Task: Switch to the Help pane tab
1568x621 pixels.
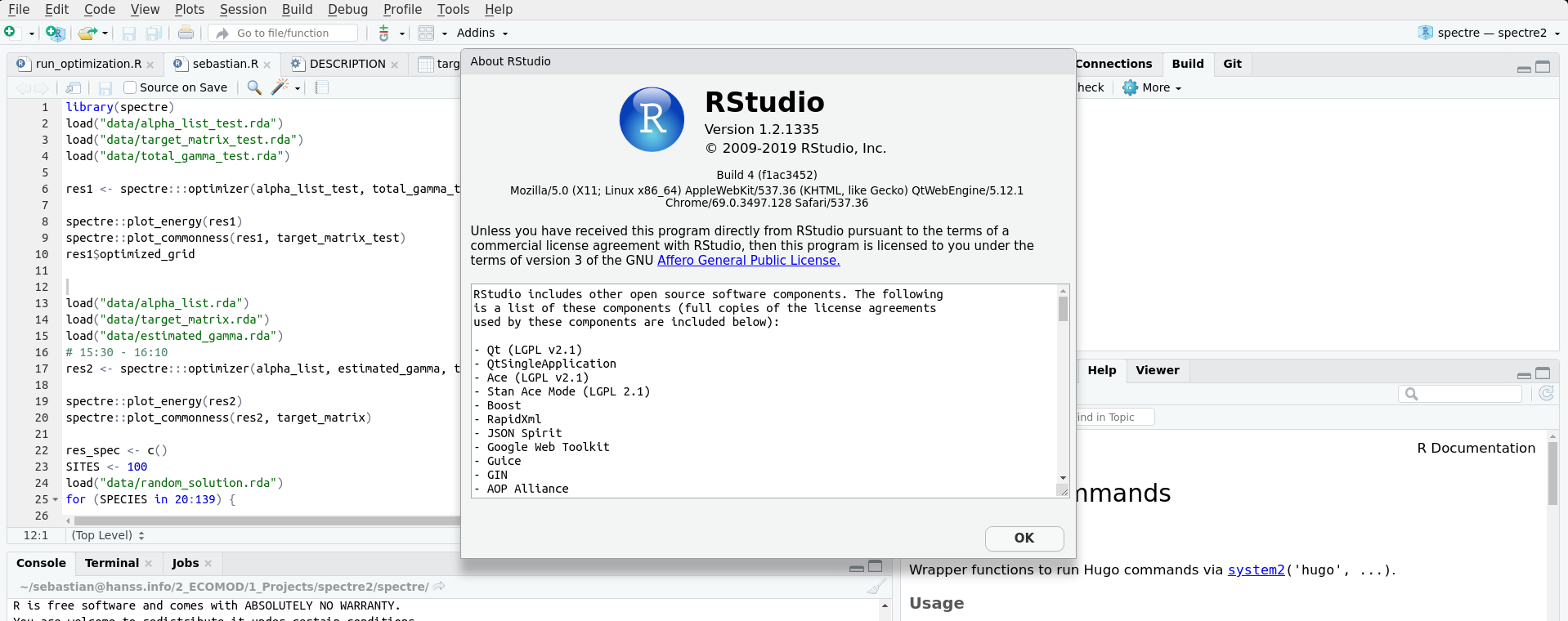Action: tap(1101, 370)
